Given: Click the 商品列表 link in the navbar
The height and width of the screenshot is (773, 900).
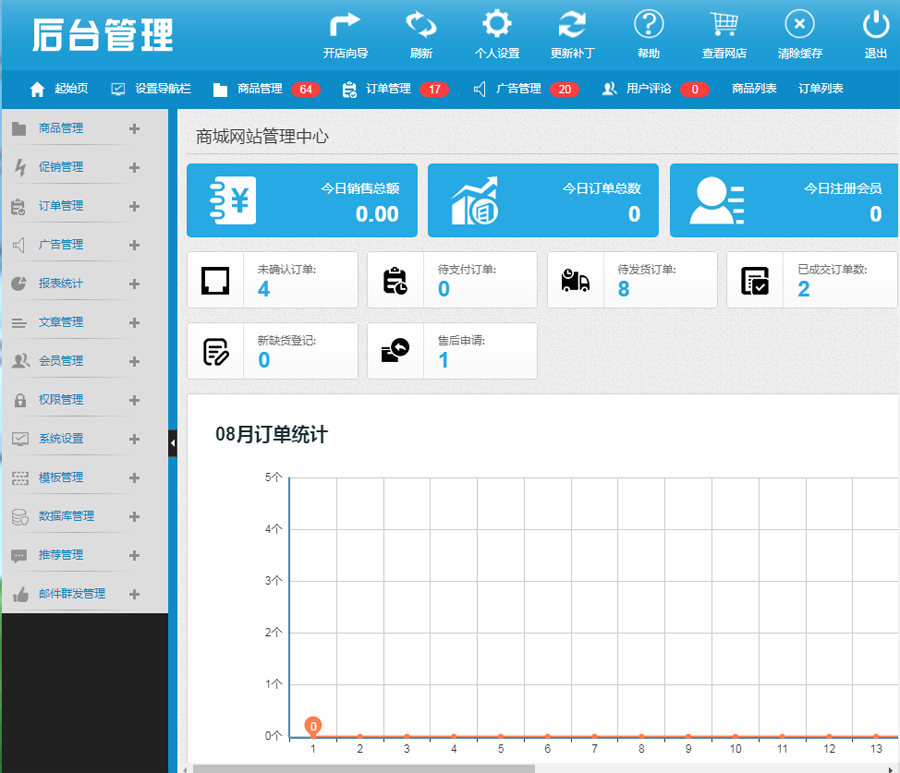Looking at the screenshot, I should (754, 89).
